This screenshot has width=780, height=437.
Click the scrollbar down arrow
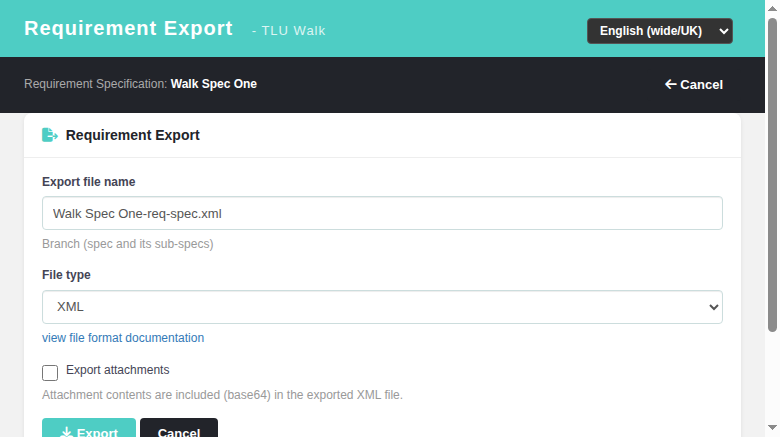[772, 428]
